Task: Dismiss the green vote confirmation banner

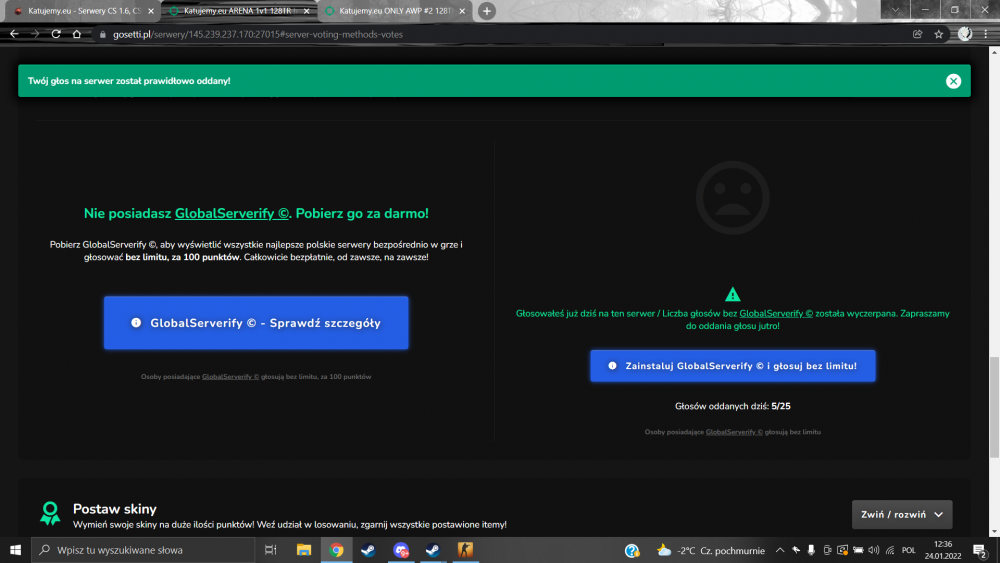Action: click(953, 81)
